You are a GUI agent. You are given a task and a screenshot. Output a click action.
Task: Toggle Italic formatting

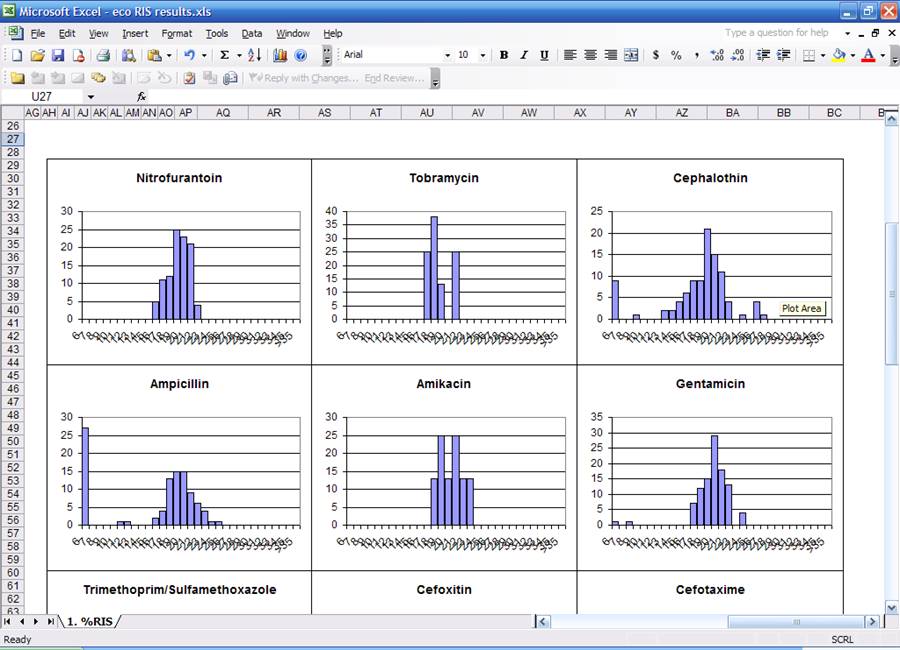524,55
